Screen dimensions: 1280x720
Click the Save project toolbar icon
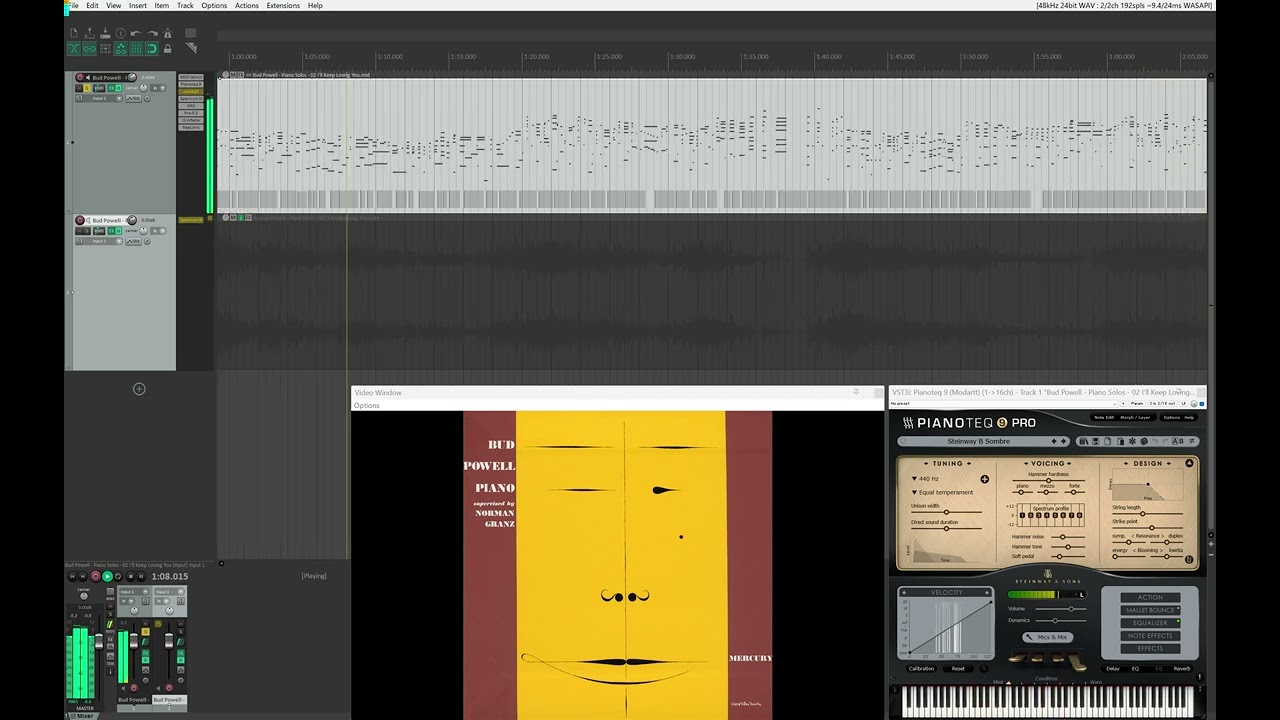(x=105, y=33)
